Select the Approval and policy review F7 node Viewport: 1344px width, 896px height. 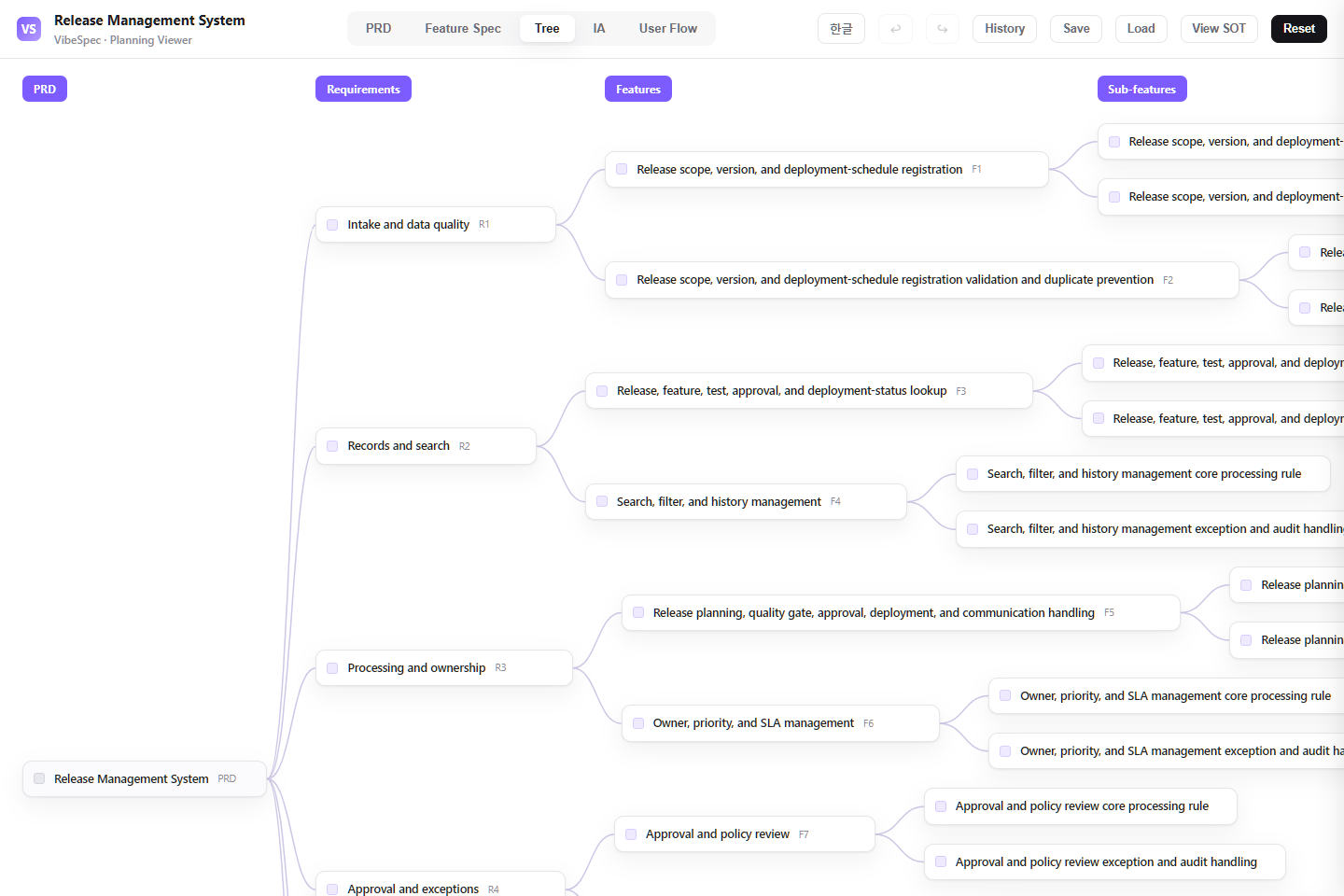click(745, 834)
